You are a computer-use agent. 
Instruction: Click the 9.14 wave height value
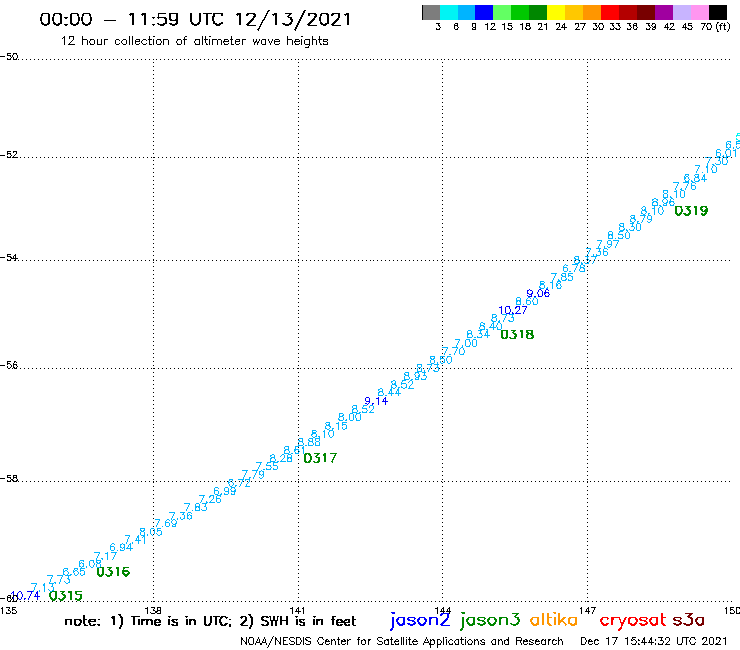pyautogui.click(x=376, y=401)
